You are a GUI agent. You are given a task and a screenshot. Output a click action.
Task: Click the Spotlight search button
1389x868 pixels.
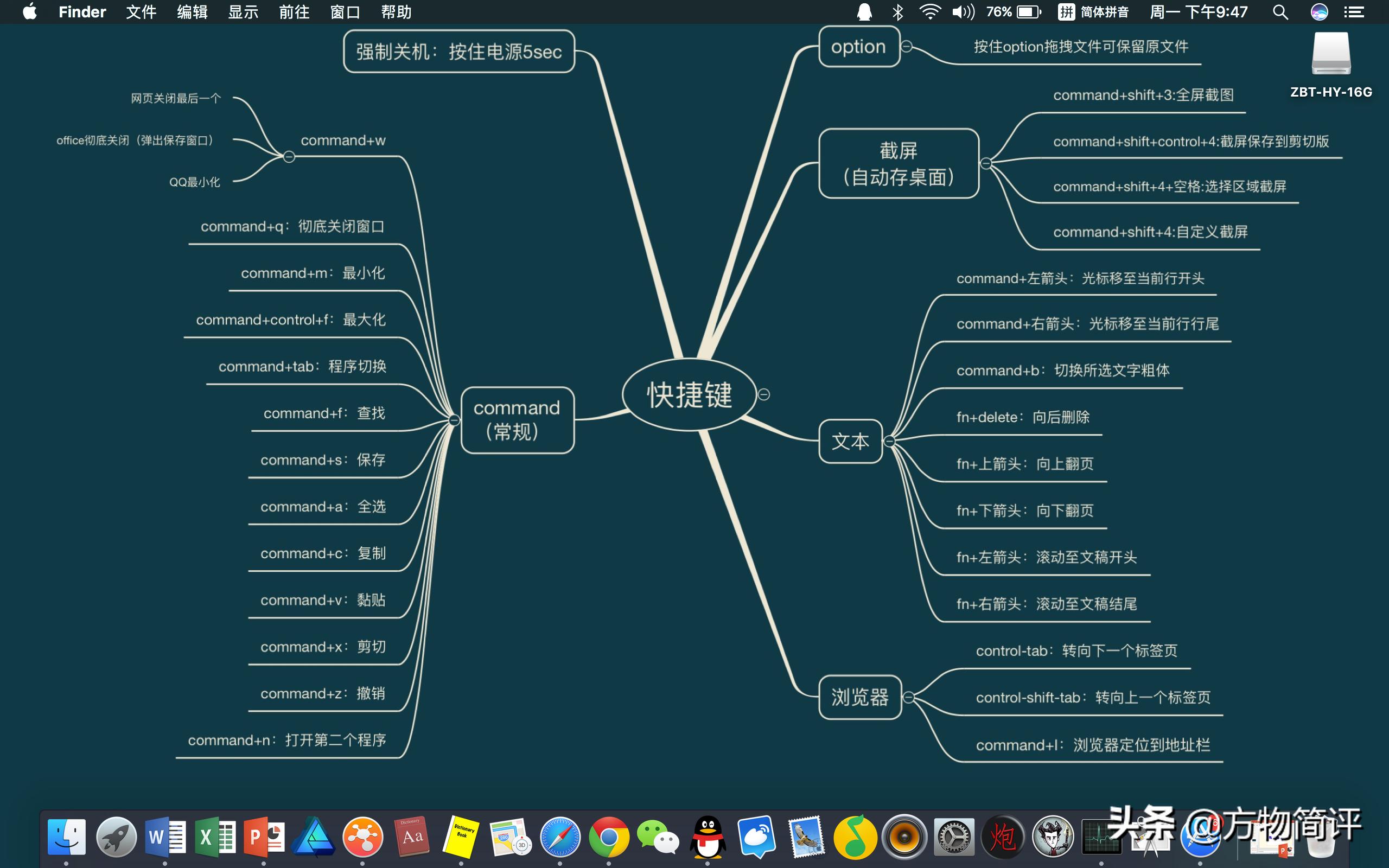tap(1281, 11)
